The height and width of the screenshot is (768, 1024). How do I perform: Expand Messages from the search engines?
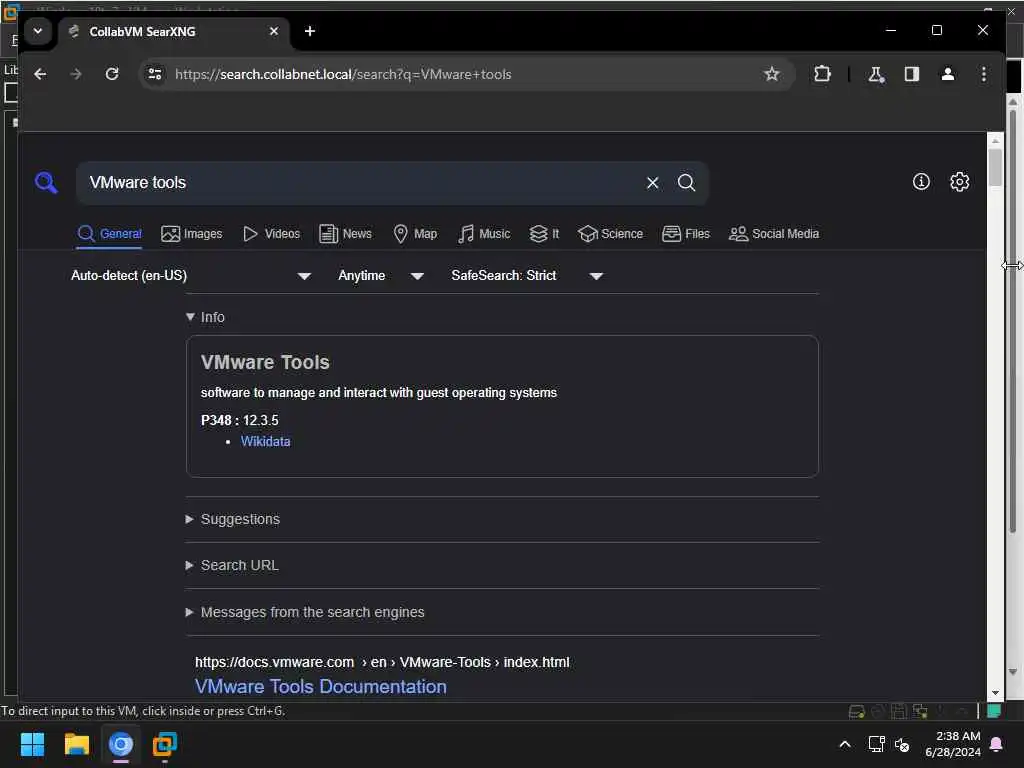pyautogui.click(x=305, y=613)
